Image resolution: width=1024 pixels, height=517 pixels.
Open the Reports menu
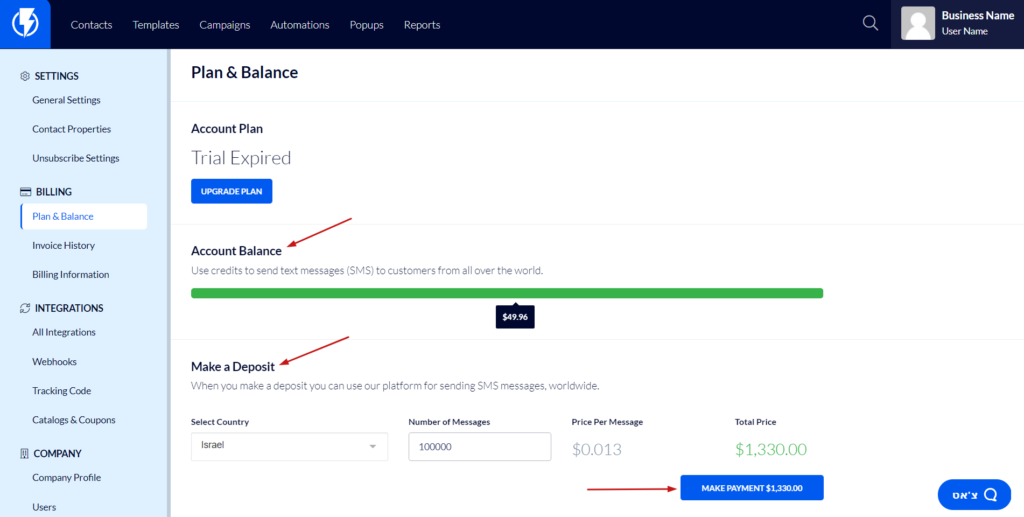(x=422, y=25)
